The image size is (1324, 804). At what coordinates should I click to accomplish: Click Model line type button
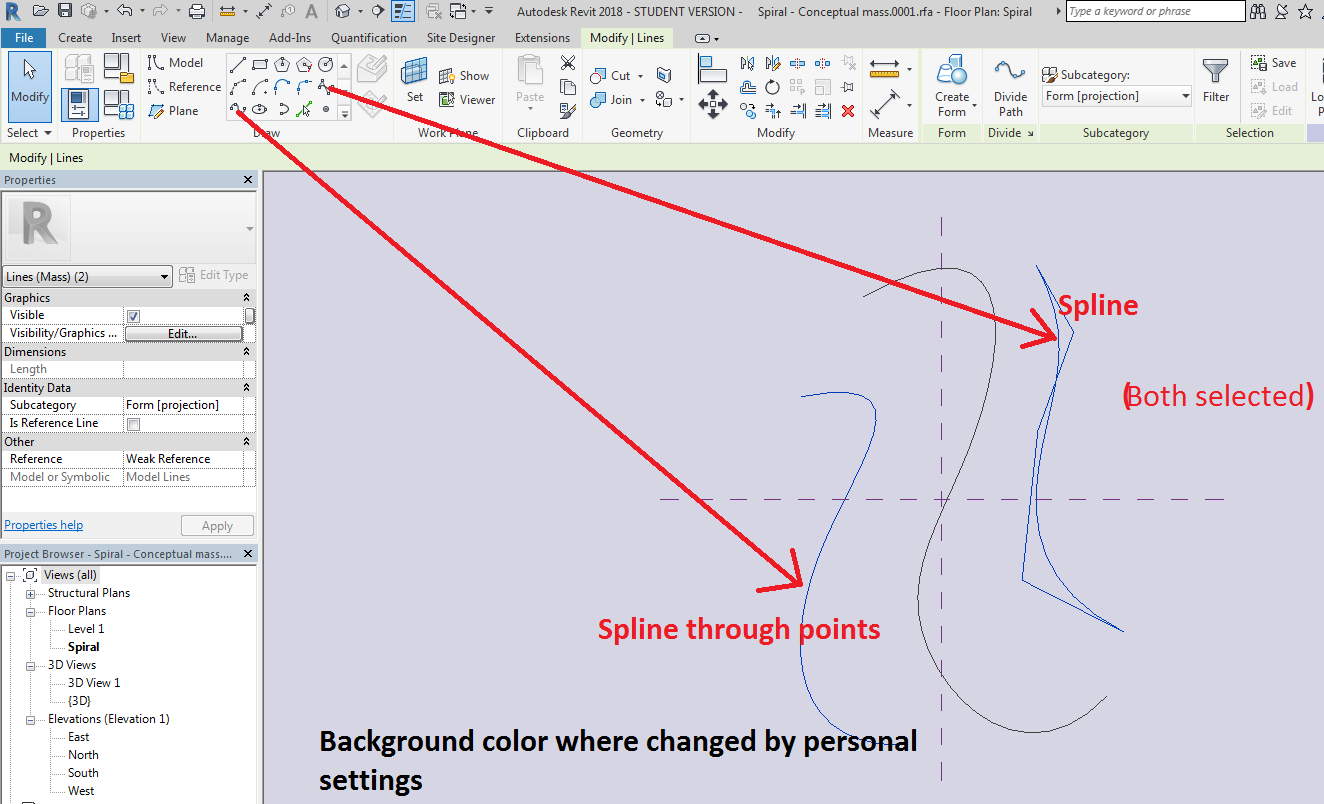(x=175, y=63)
